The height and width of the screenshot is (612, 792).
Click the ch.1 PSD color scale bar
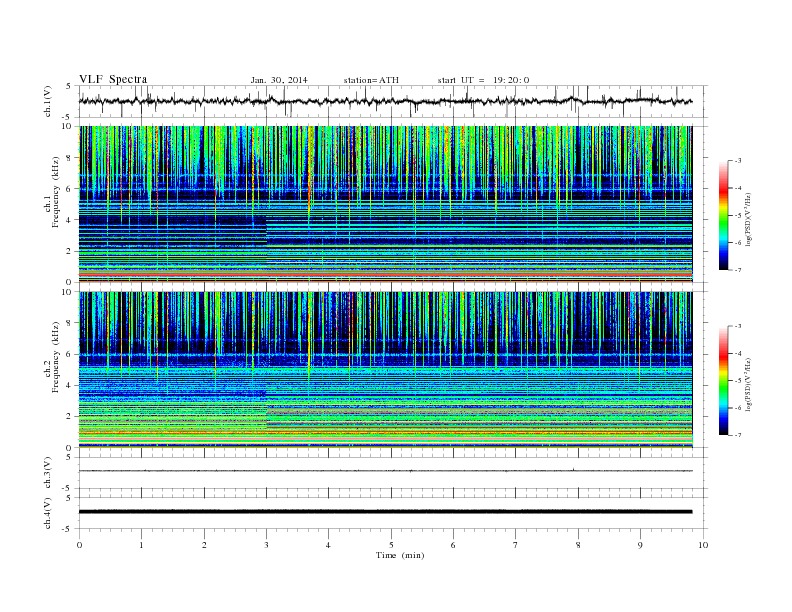(x=723, y=215)
